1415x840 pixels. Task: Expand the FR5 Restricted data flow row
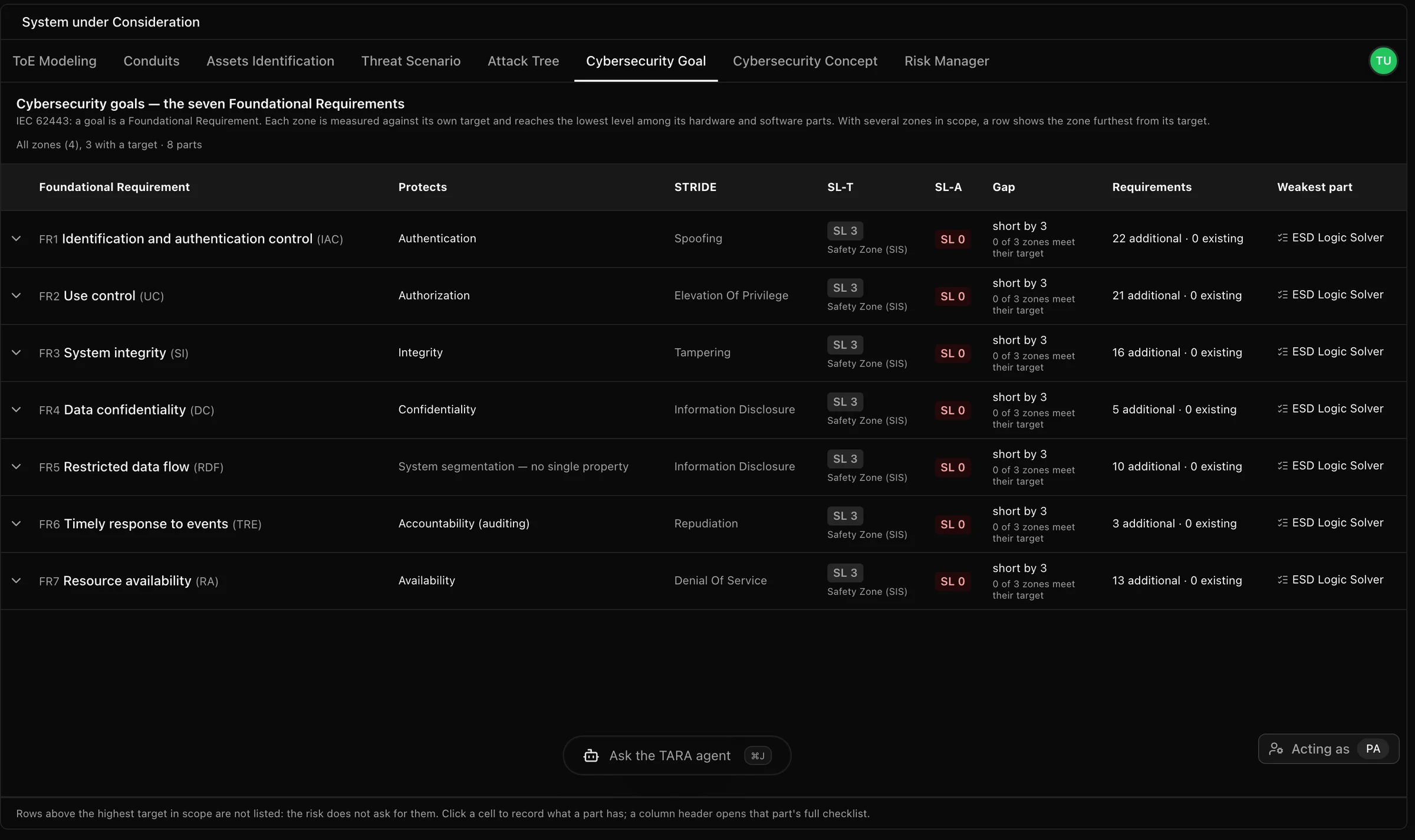click(17, 467)
